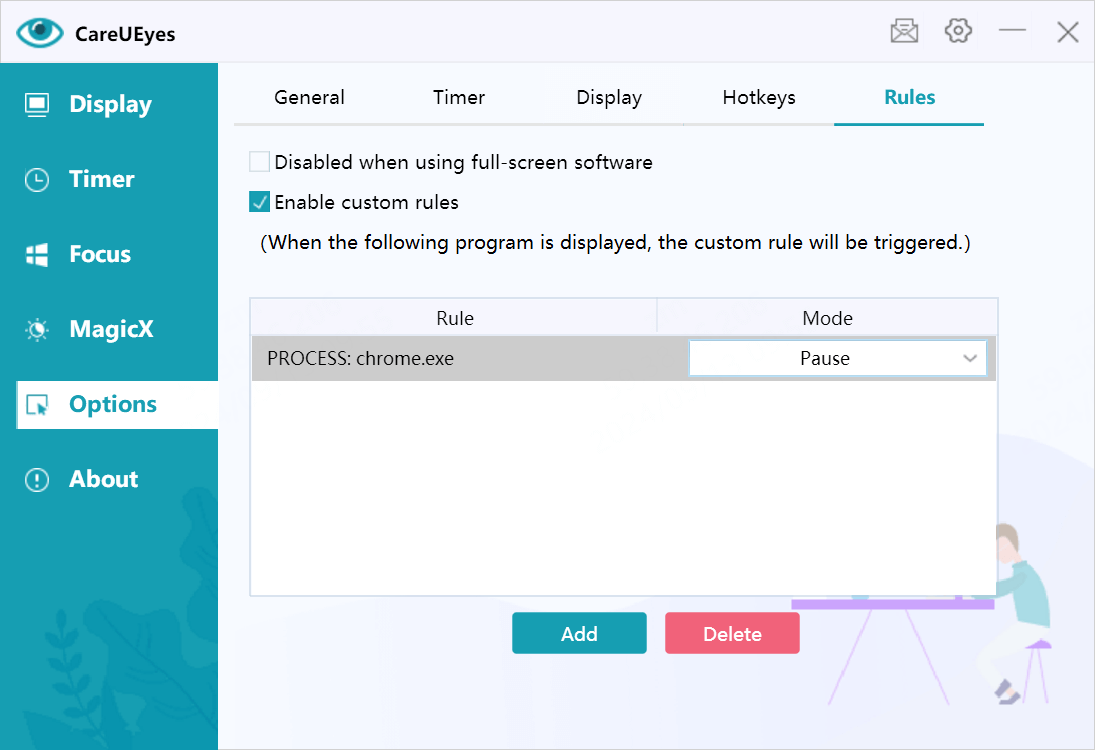Switch to the General tab

309,97
